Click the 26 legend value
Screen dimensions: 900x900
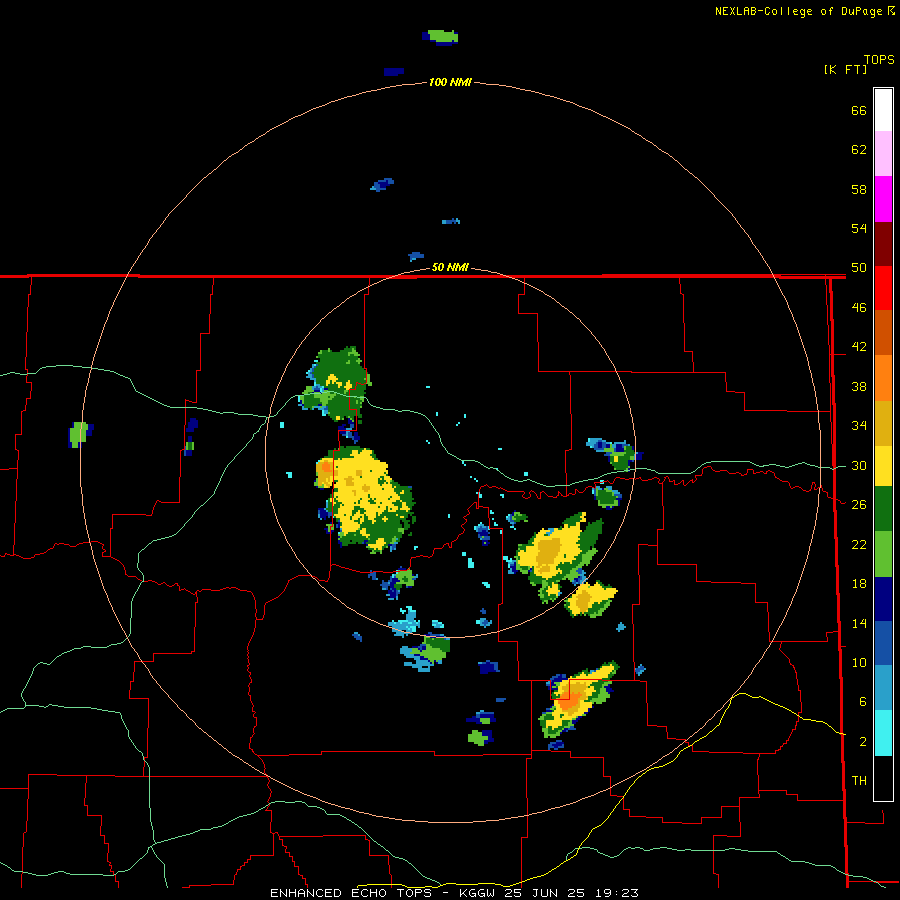click(859, 505)
